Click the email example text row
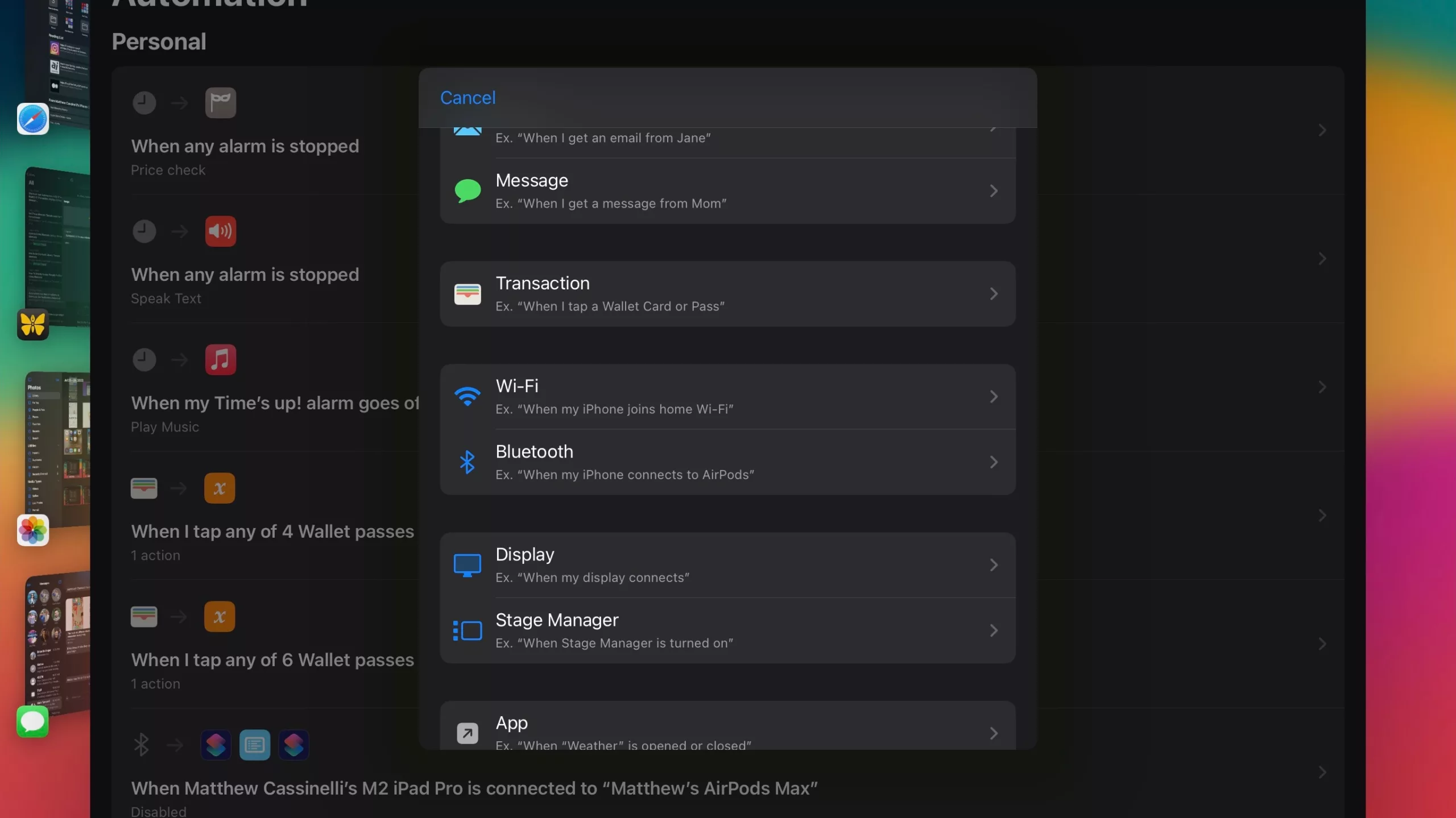Viewport: 1456px width, 818px height. [x=603, y=138]
